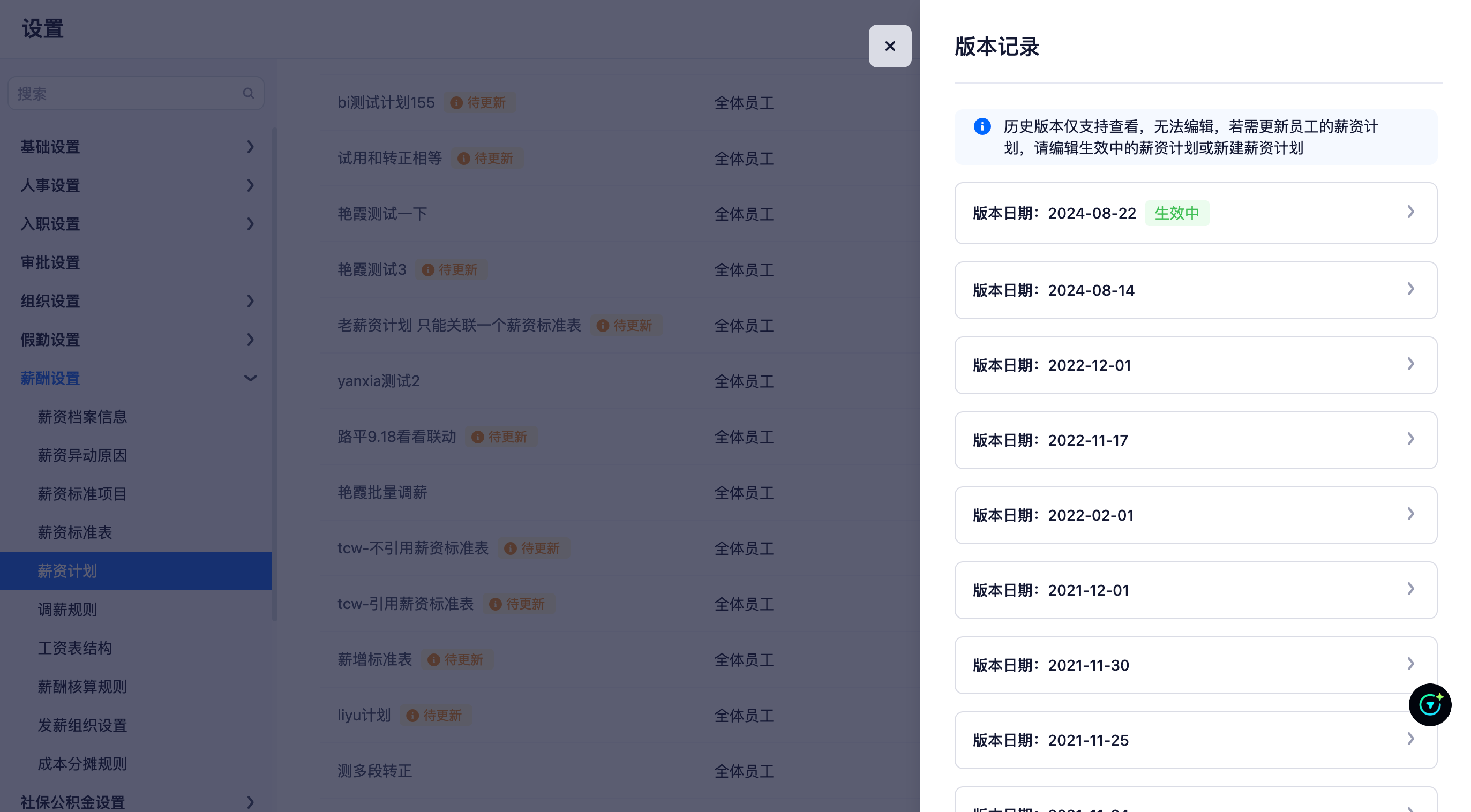The height and width of the screenshot is (812, 1471).
Task: Go to 薪资标准项目 submenu
Action: click(136, 494)
